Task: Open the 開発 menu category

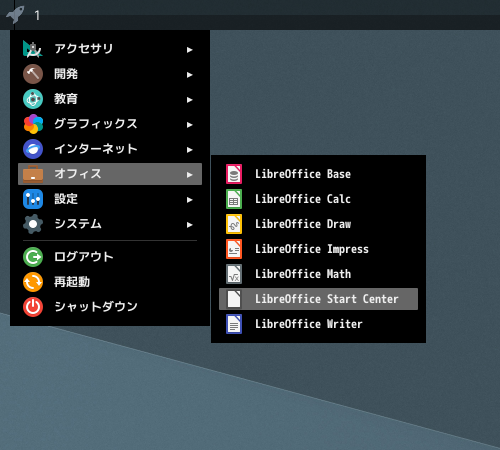Action: [110, 74]
